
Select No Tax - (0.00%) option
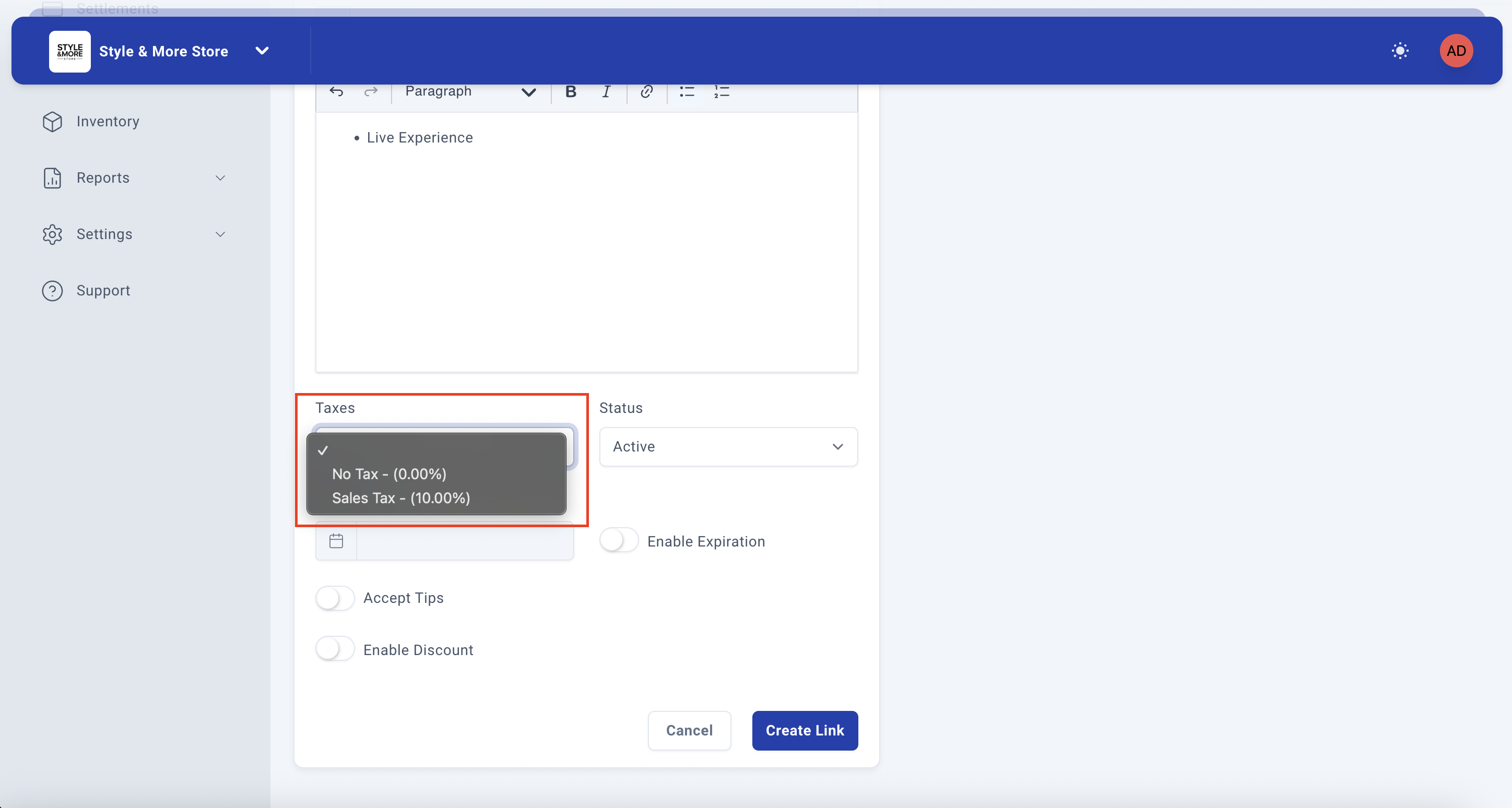point(389,473)
